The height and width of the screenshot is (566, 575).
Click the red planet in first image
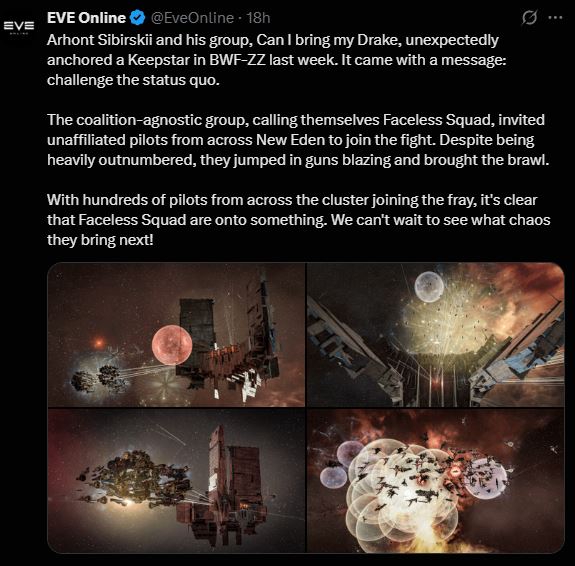point(172,345)
